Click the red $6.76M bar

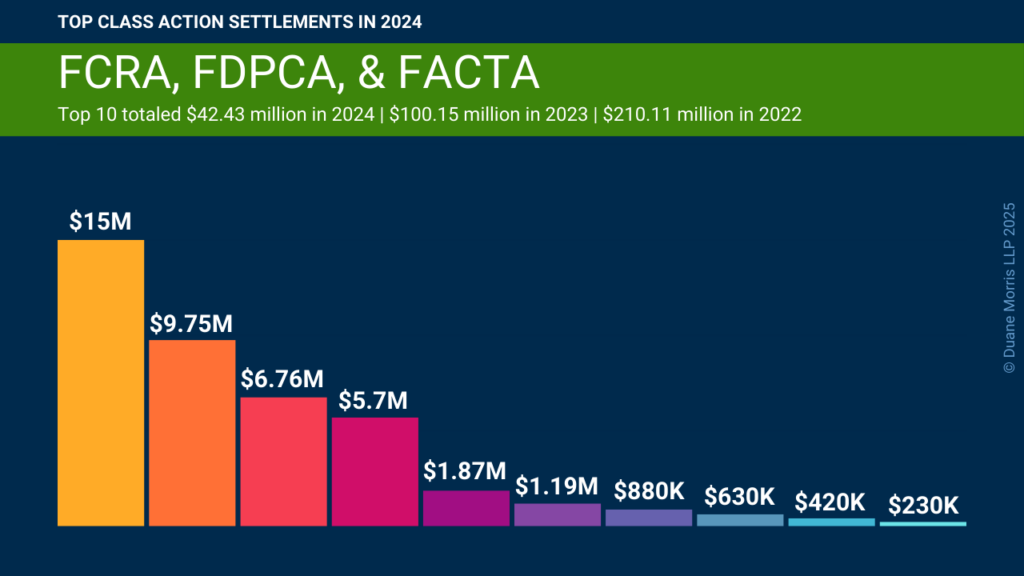click(283, 461)
